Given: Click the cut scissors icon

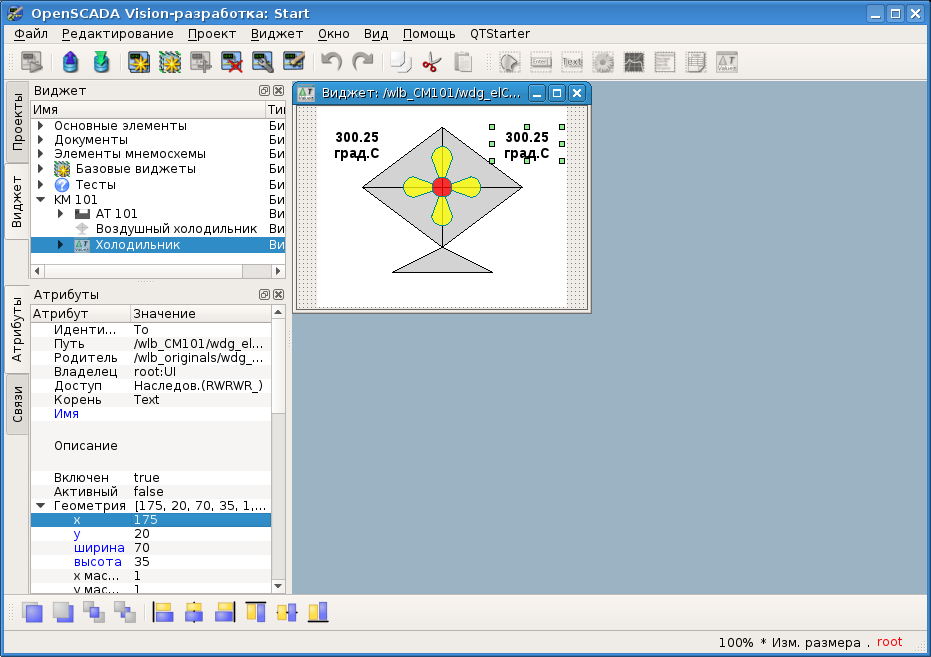Looking at the screenshot, I should pos(431,62).
